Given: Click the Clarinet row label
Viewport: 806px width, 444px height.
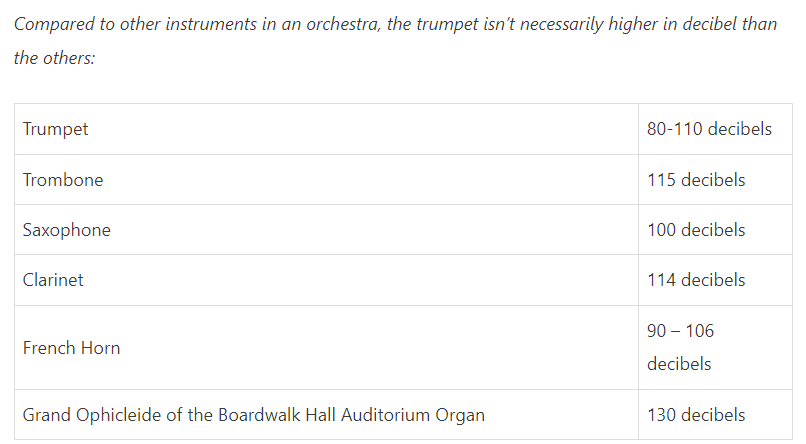Looking at the screenshot, I should 53,280.
